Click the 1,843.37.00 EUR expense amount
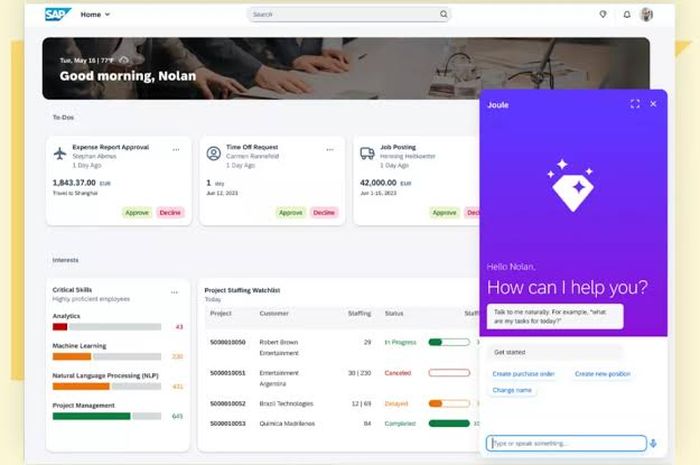This screenshot has width=700, height=465. (81, 183)
